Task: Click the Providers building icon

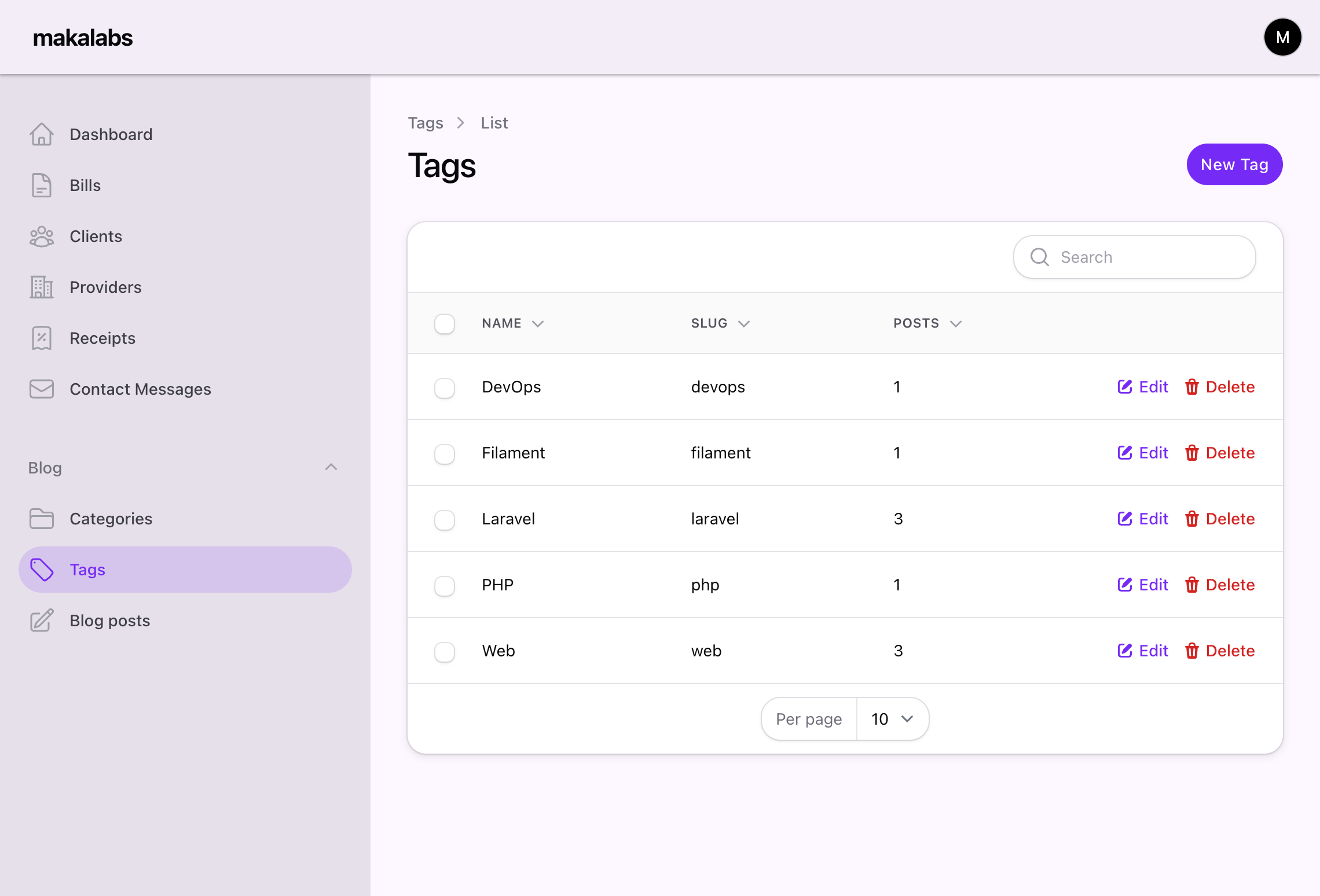Action: click(x=41, y=287)
